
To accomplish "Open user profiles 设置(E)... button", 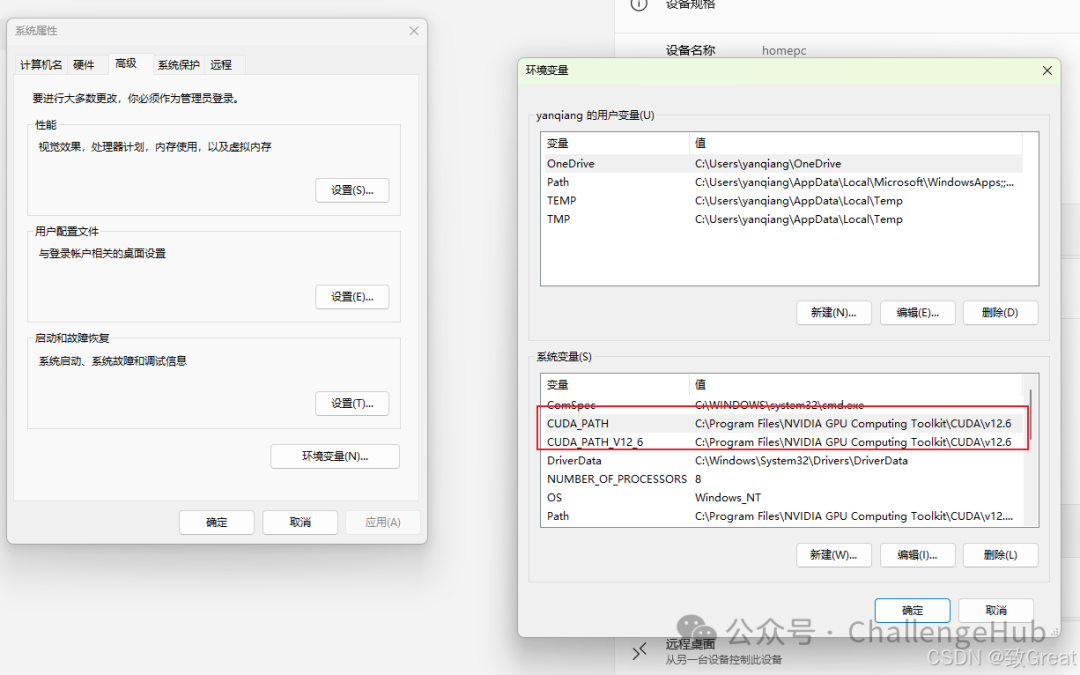I will click(352, 297).
